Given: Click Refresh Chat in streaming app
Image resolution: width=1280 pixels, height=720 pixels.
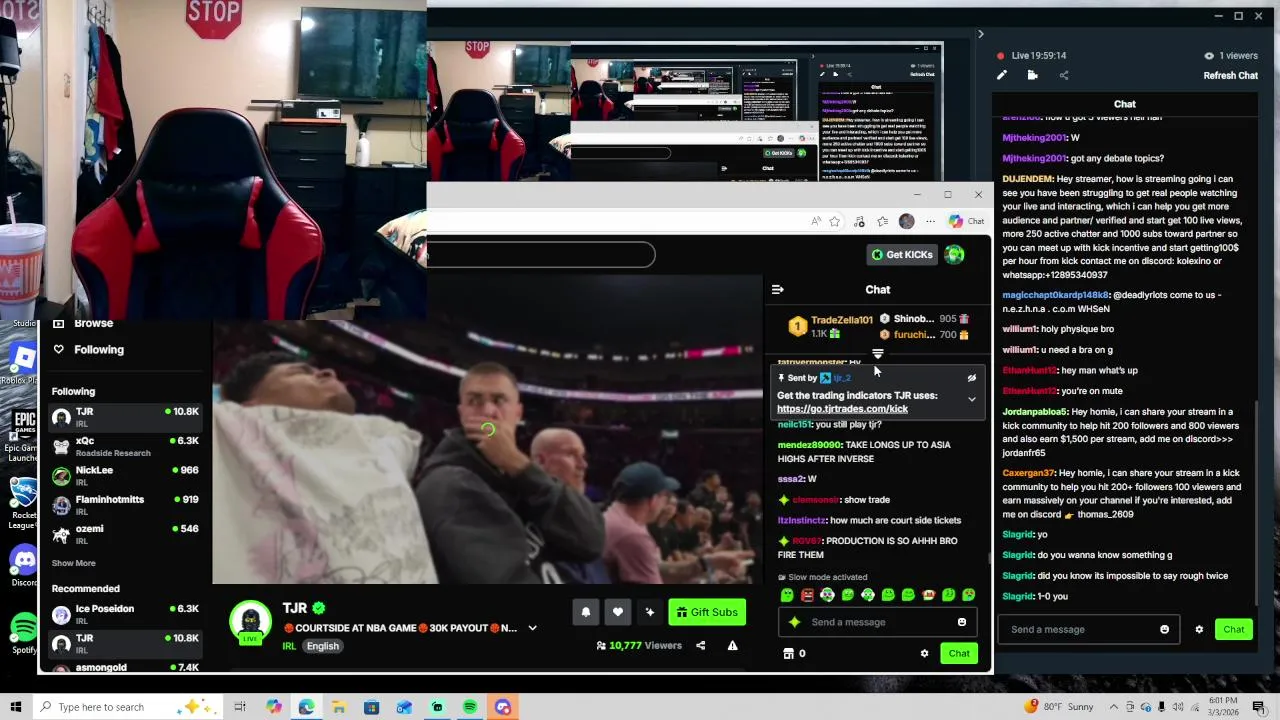Looking at the screenshot, I should tap(1230, 76).
